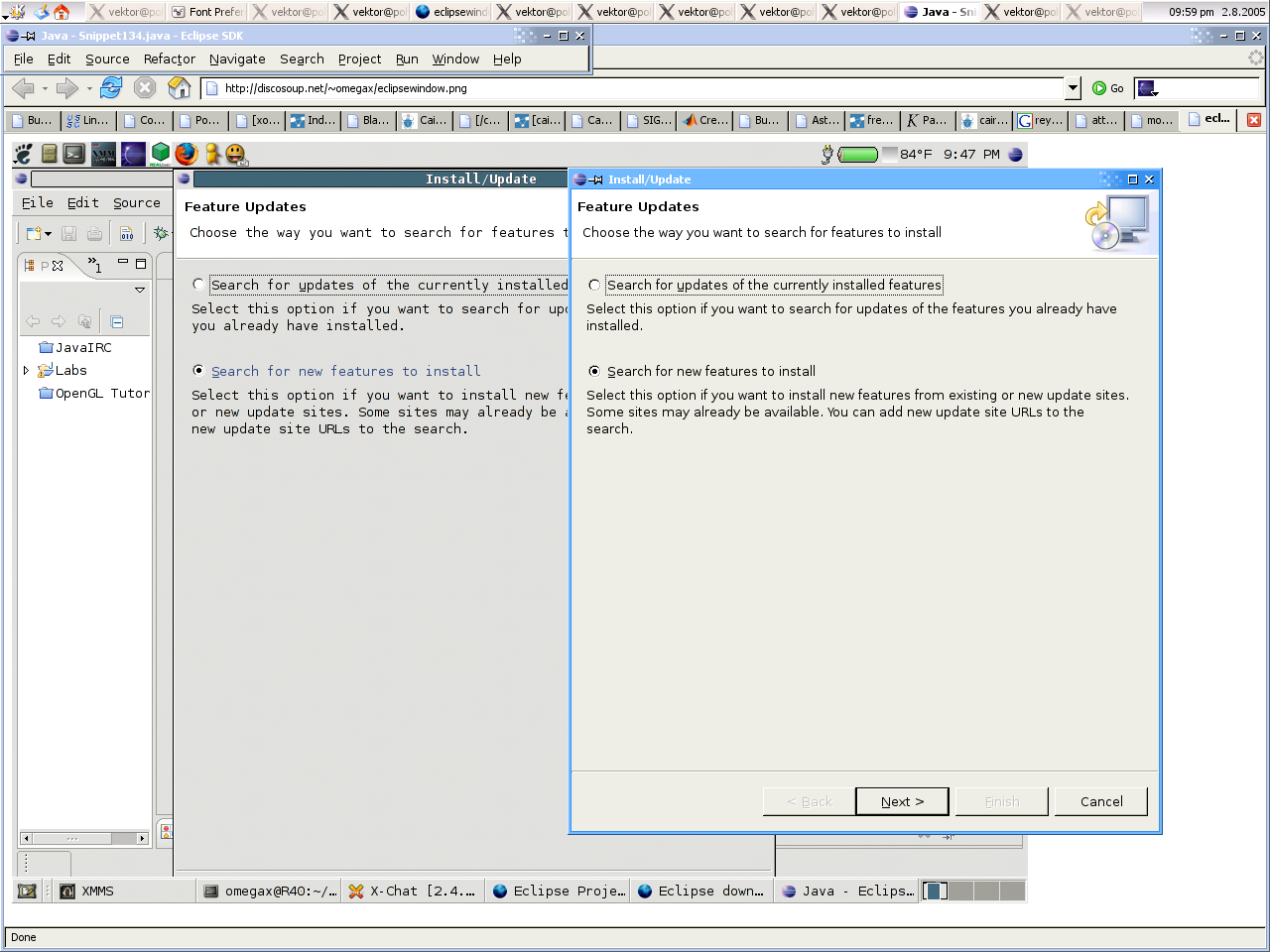The height and width of the screenshot is (952, 1270).
Task: Click the browser Home icon
Action: click(180, 88)
